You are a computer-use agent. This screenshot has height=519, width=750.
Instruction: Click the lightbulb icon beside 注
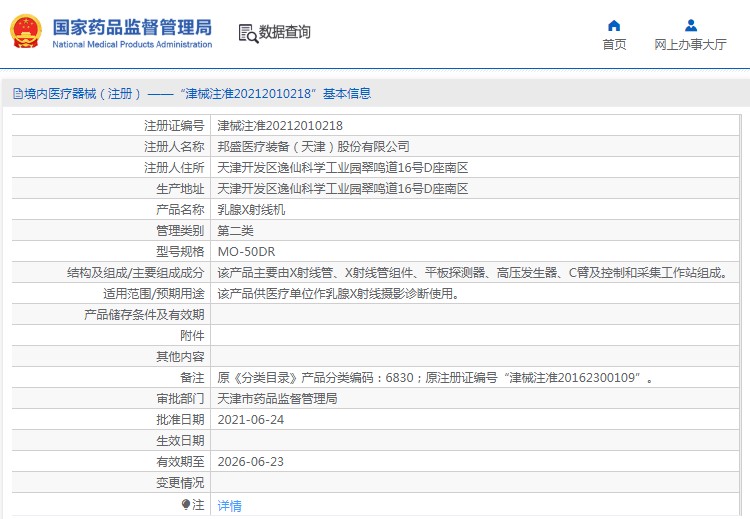coord(186,504)
